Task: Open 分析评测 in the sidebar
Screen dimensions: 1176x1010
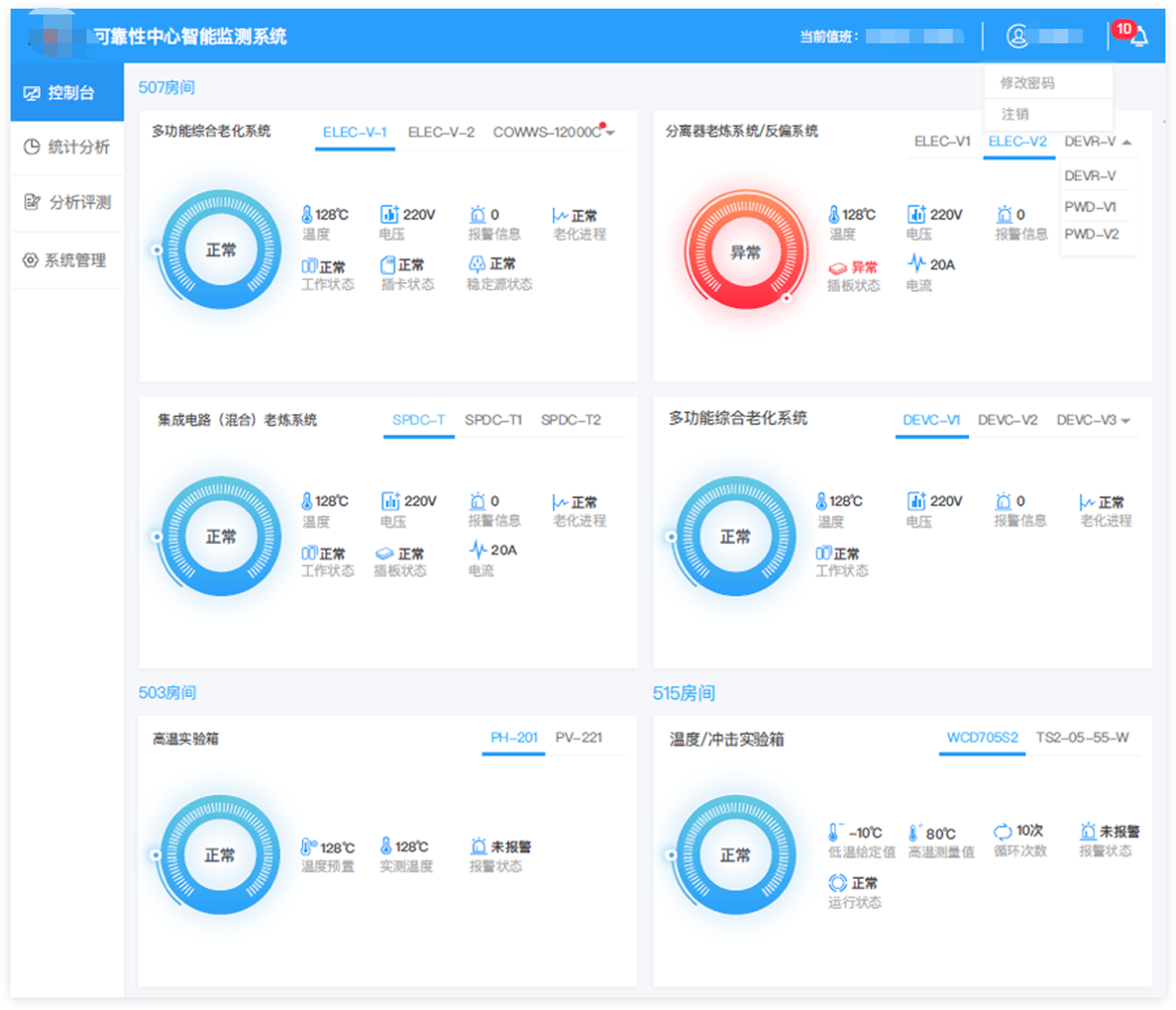Action: click(67, 202)
